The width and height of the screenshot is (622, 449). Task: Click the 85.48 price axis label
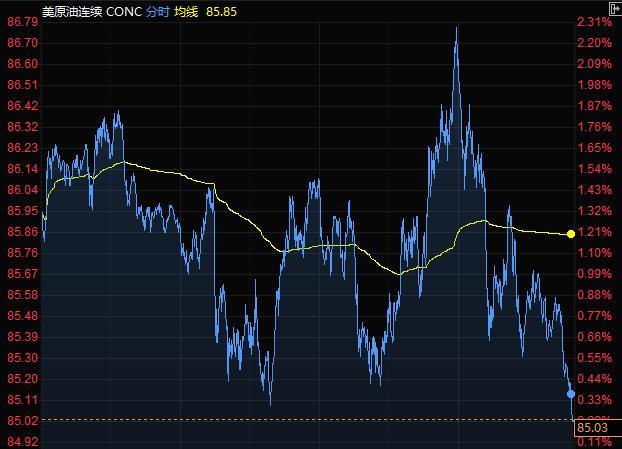pyautogui.click(x=22, y=316)
